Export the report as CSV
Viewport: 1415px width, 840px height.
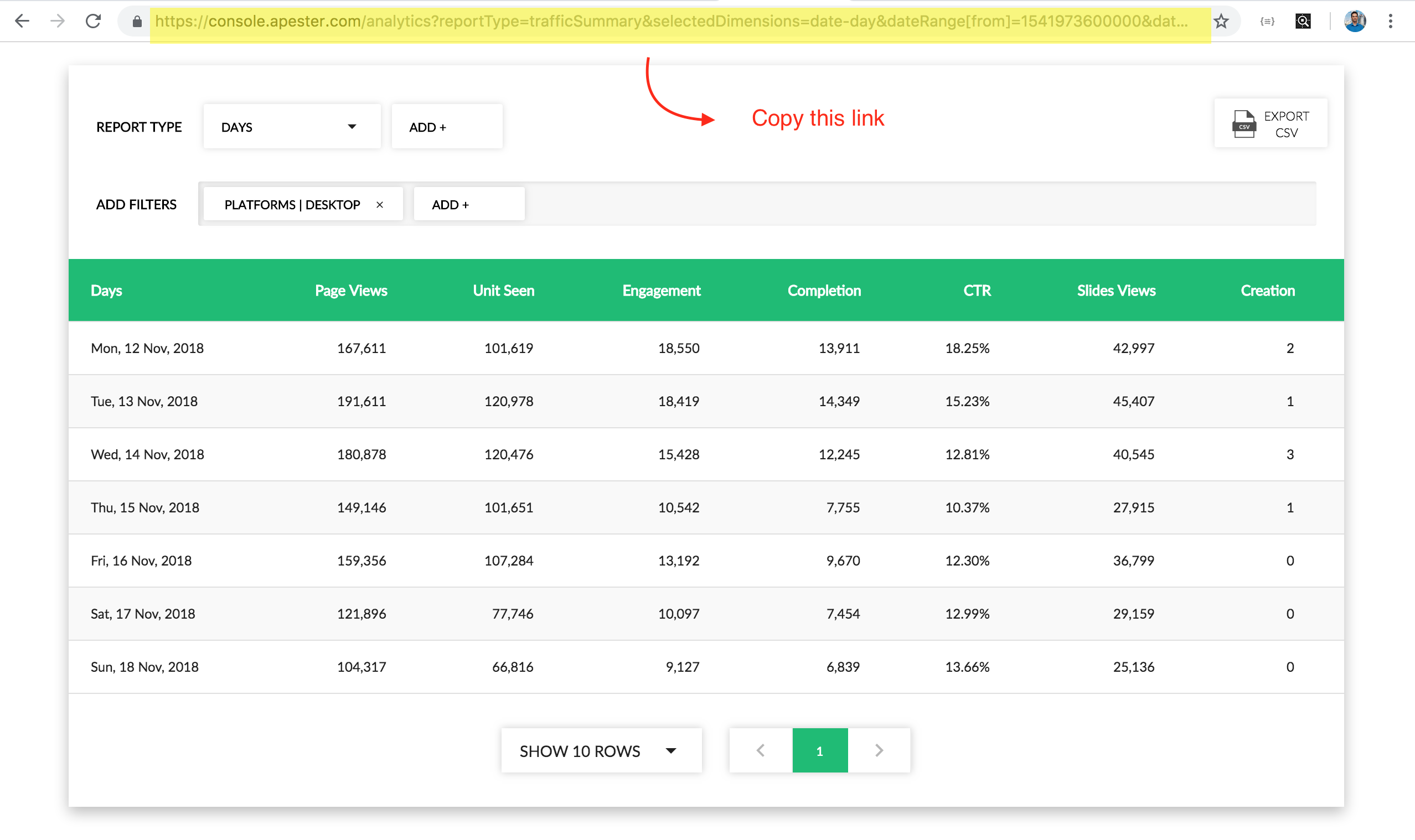(1271, 123)
